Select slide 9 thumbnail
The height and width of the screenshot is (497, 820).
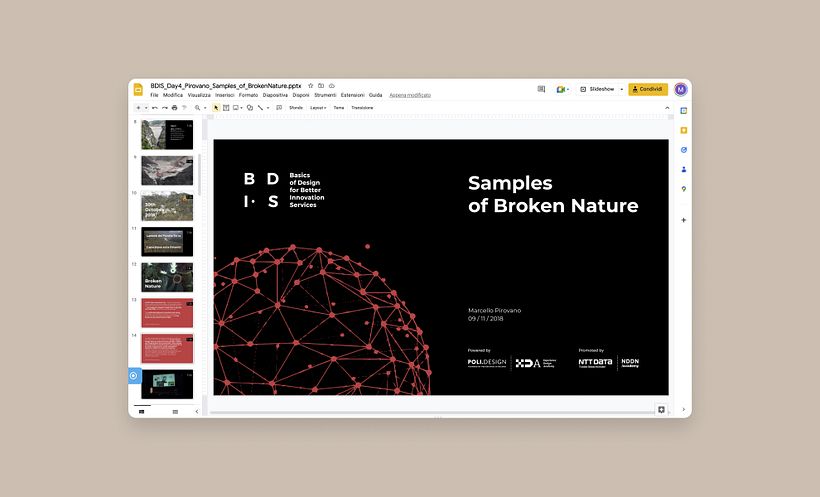point(167,170)
